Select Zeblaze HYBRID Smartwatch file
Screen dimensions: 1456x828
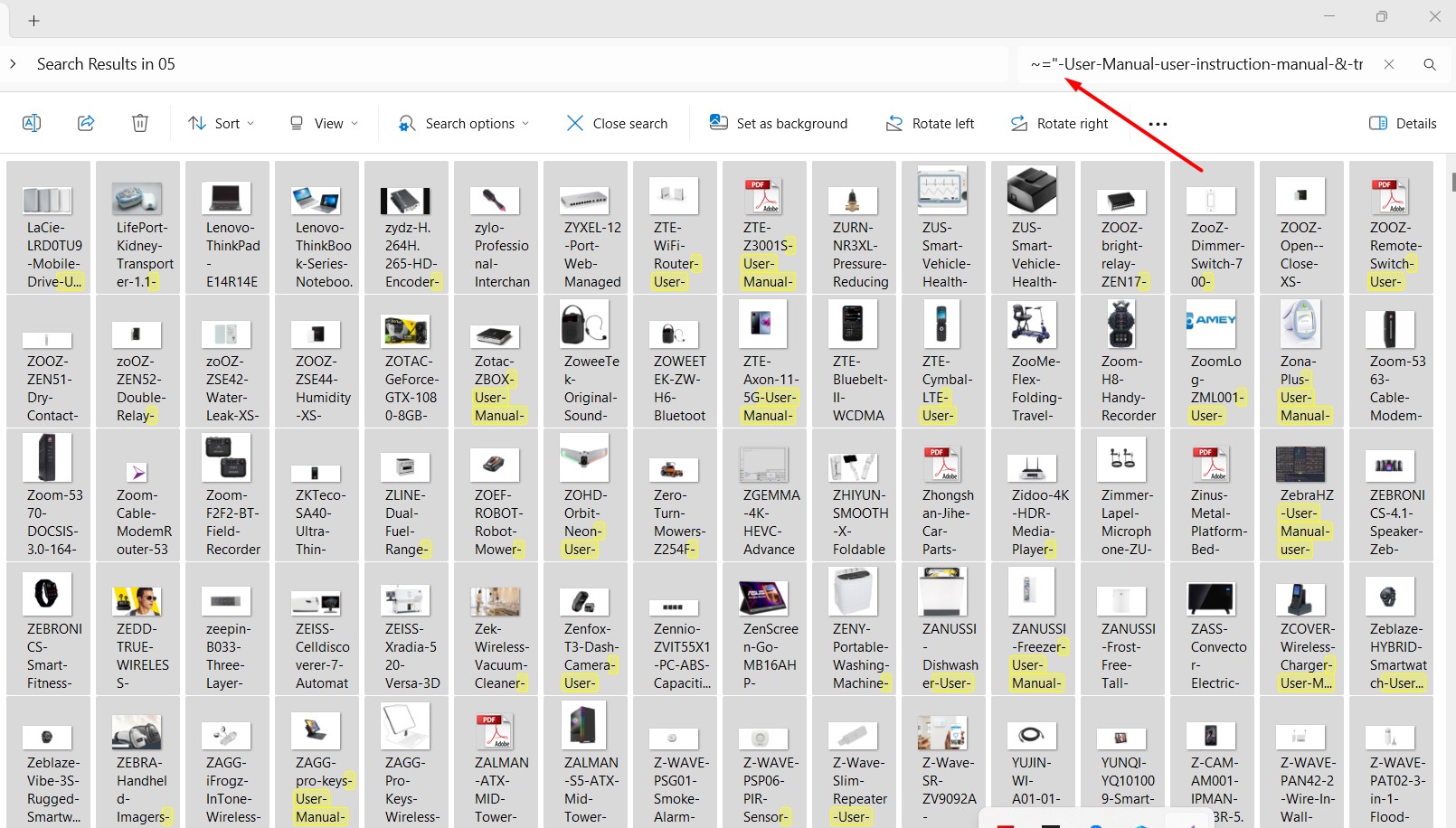[x=1392, y=629]
